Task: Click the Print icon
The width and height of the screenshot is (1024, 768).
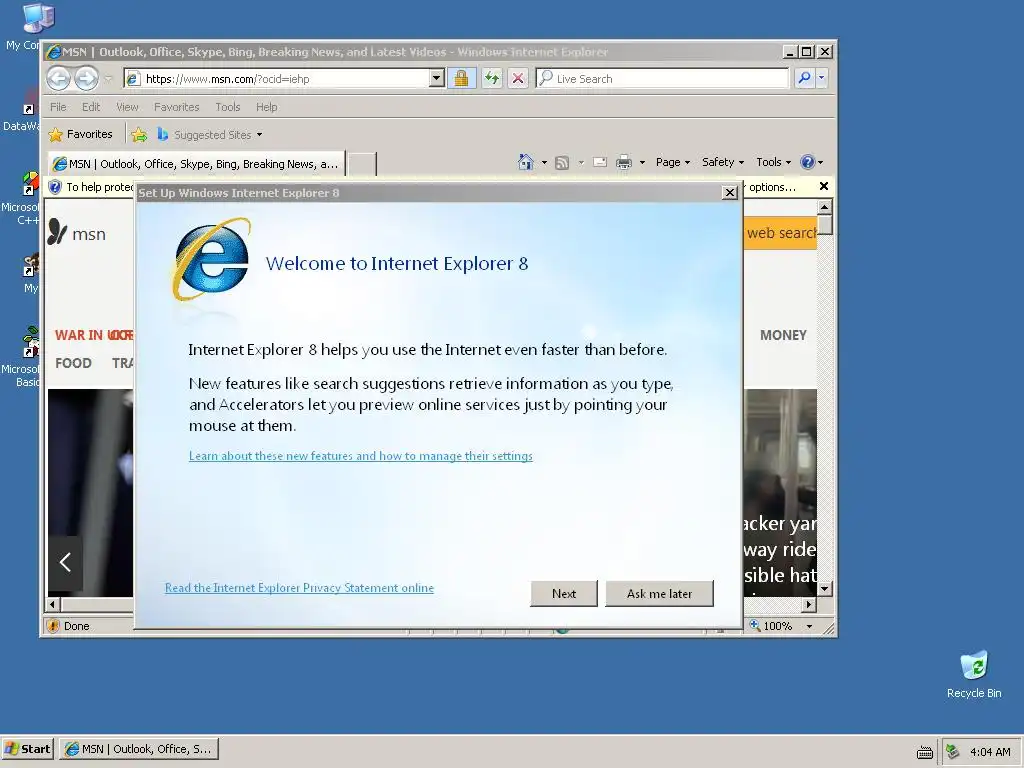Action: tap(624, 162)
